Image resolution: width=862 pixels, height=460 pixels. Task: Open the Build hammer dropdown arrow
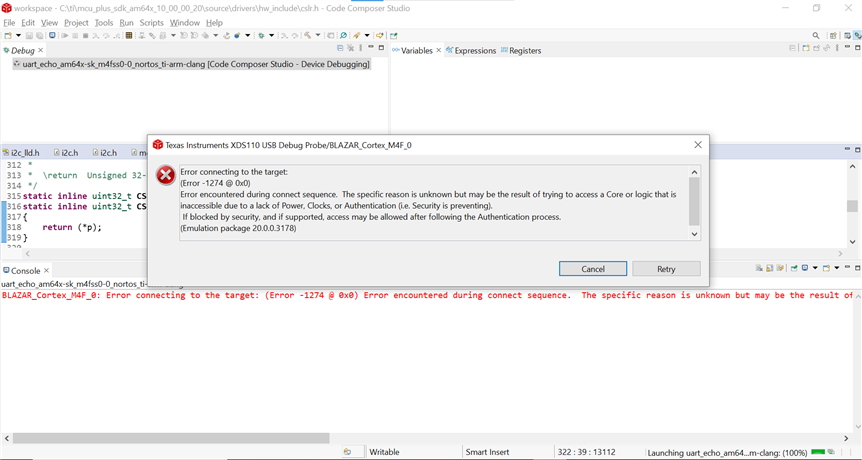[318, 35]
